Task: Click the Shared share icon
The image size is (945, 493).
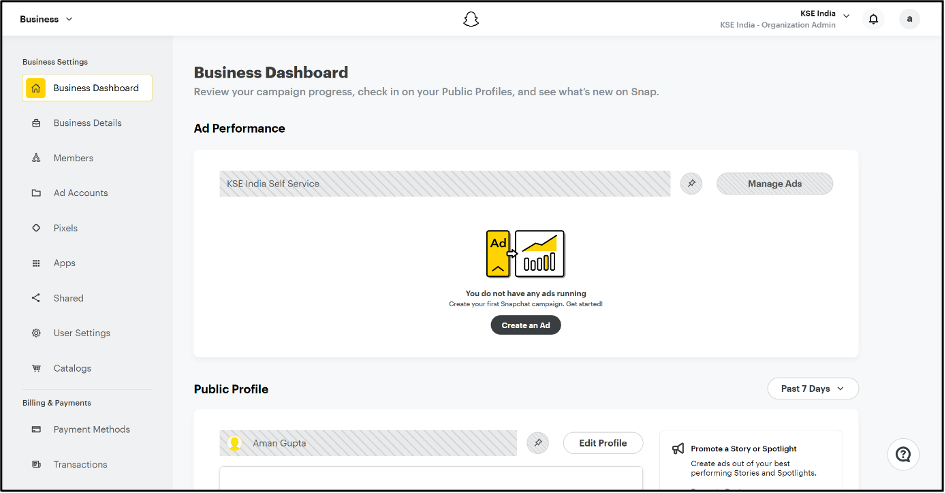Action: [36, 298]
